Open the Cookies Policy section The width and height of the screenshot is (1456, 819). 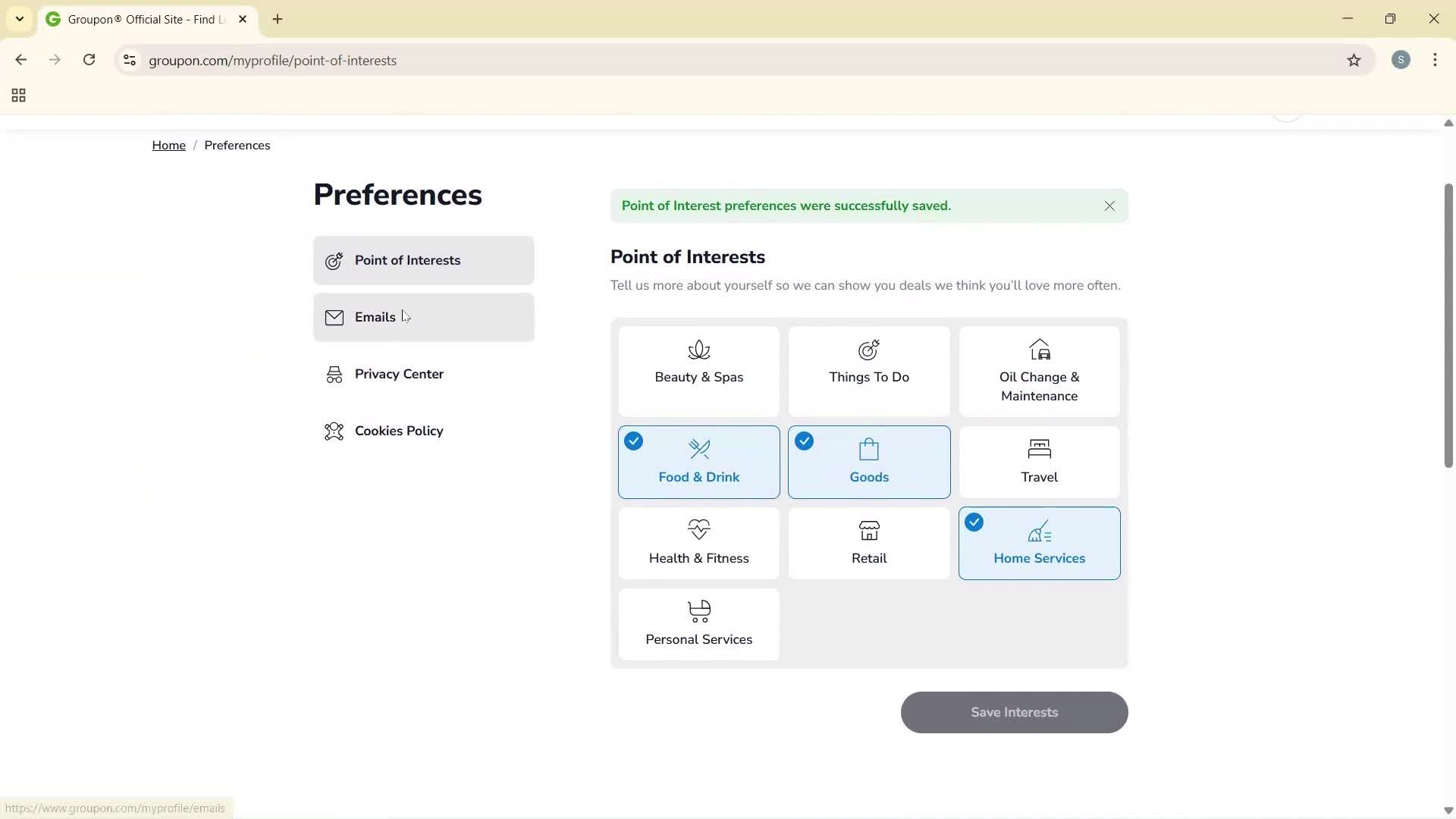pyautogui.click(x=399, y=430)
